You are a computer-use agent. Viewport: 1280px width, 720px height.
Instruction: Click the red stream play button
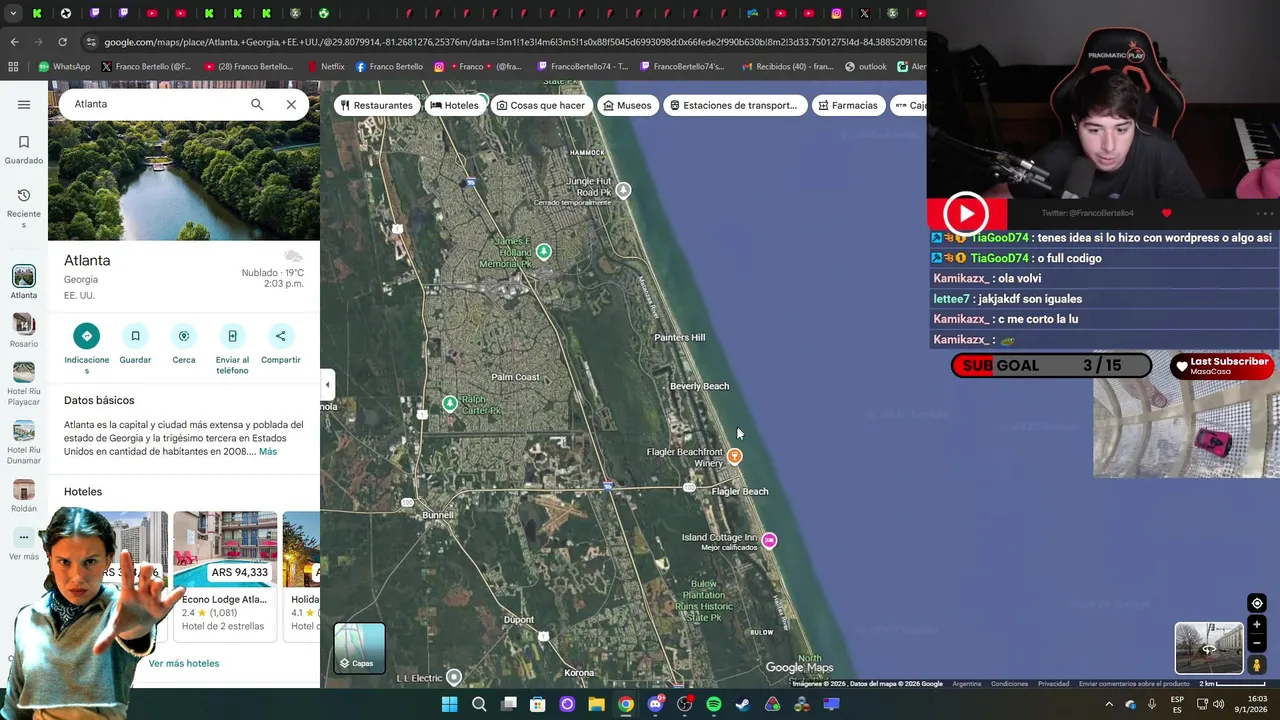[x=965, y=213]
